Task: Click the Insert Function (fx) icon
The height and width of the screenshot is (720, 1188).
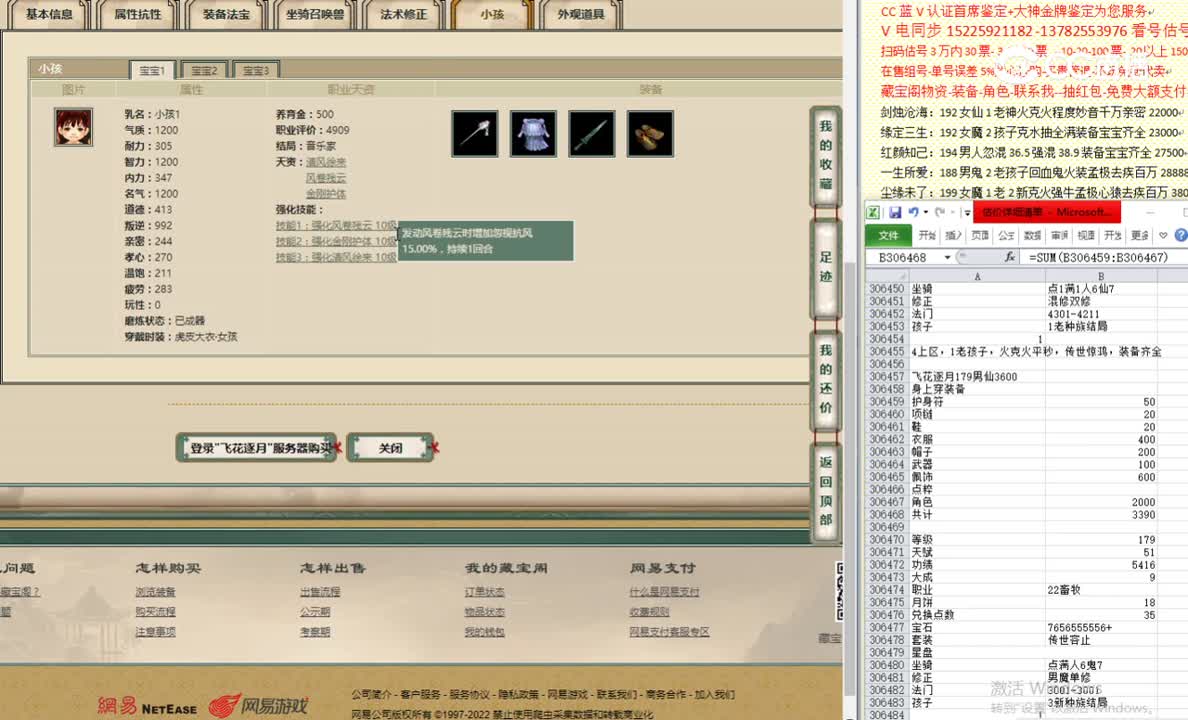Action: tap(1009, 257)
